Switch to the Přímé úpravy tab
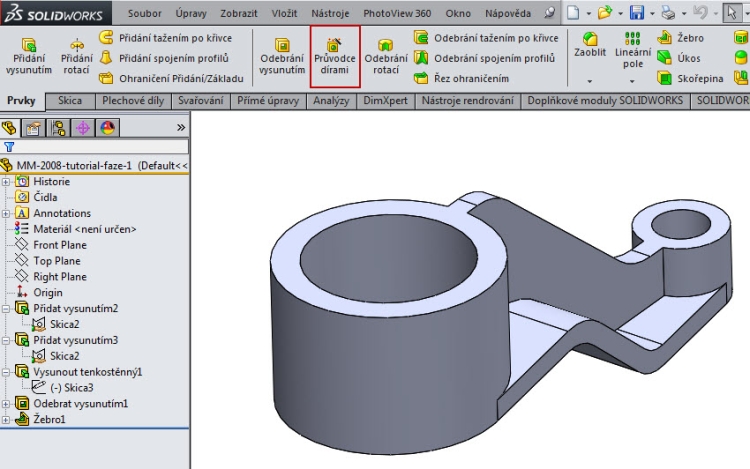This screenshot has height=469, width=750. pyautogui.click(x=268, y=101)
